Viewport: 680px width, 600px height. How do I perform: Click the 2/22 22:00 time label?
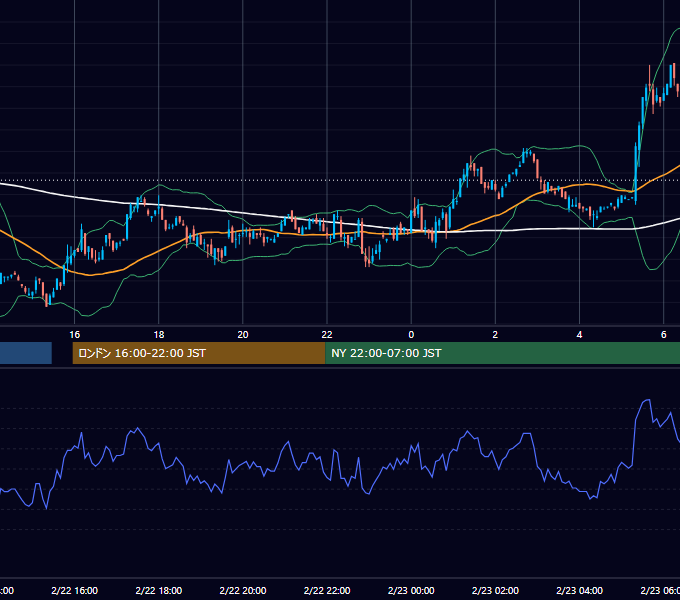[327, 590]
